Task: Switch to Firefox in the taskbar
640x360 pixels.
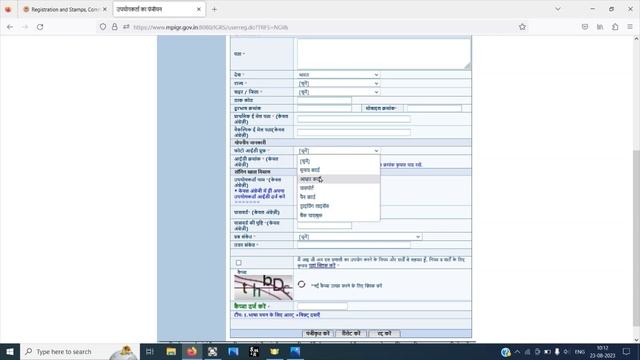Action: (191, 351)
